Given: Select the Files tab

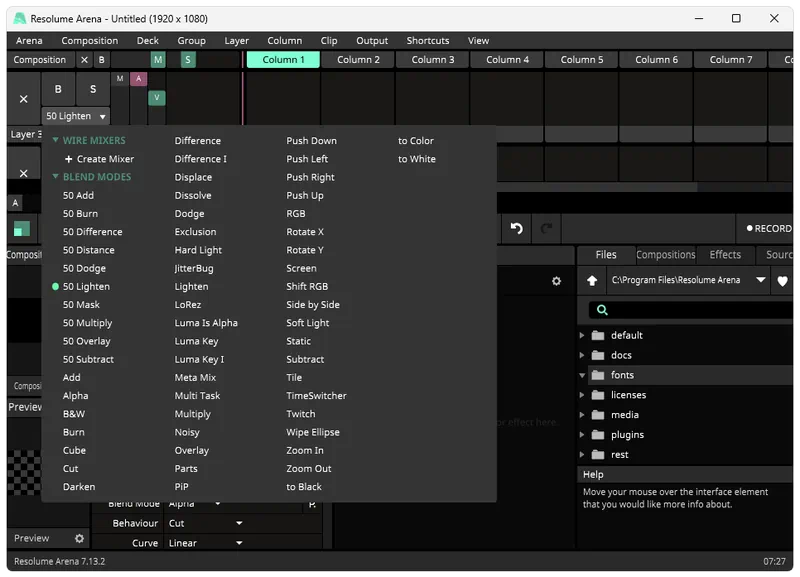Looking at the screenshot, I should point(606,255).
